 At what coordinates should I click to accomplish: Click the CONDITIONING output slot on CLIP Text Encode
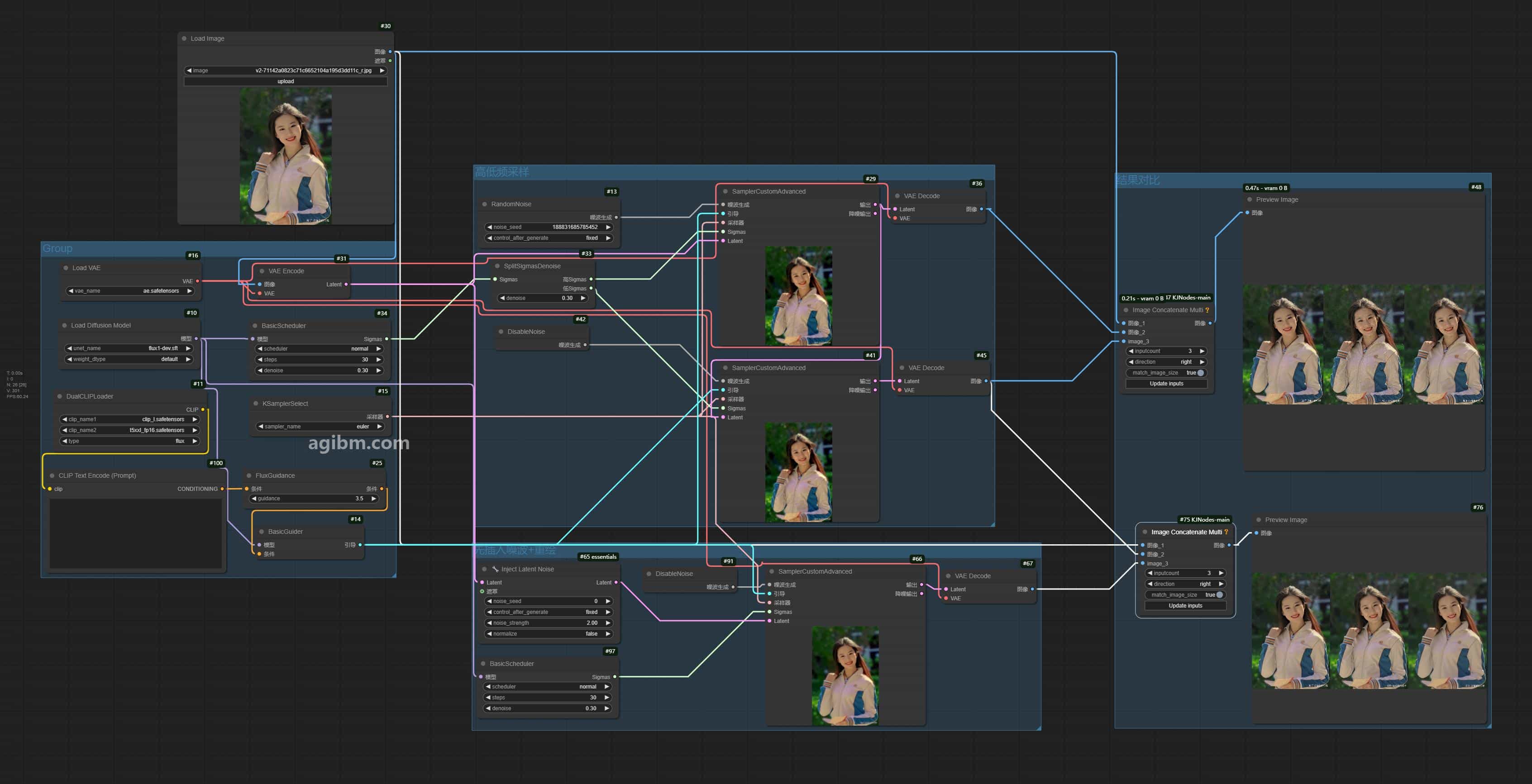[x=222, y=489]
